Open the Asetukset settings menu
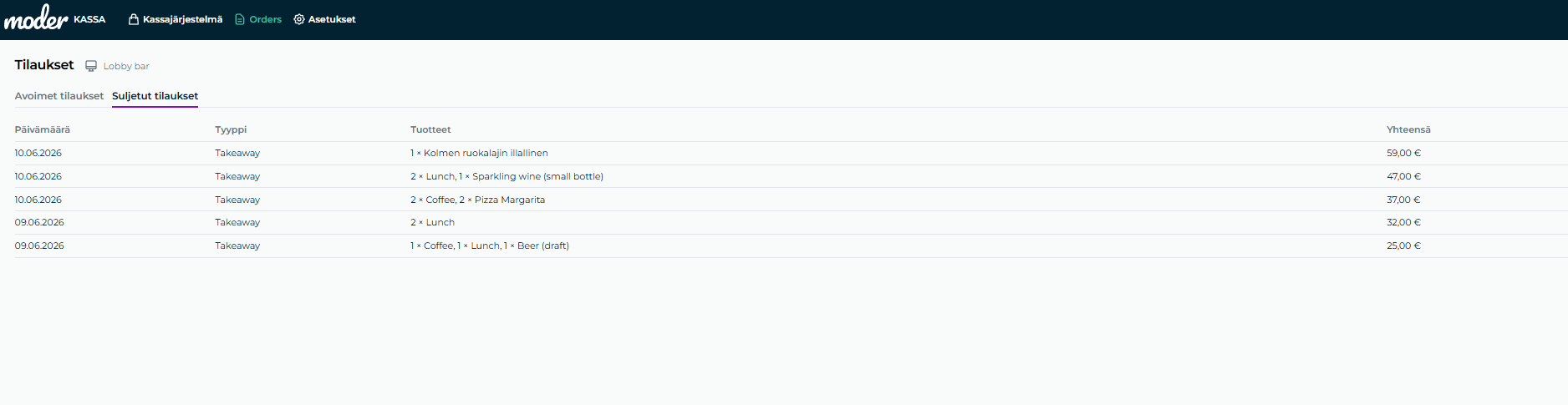This screenshot has height=405, width=1568. (x=324, y=19)
